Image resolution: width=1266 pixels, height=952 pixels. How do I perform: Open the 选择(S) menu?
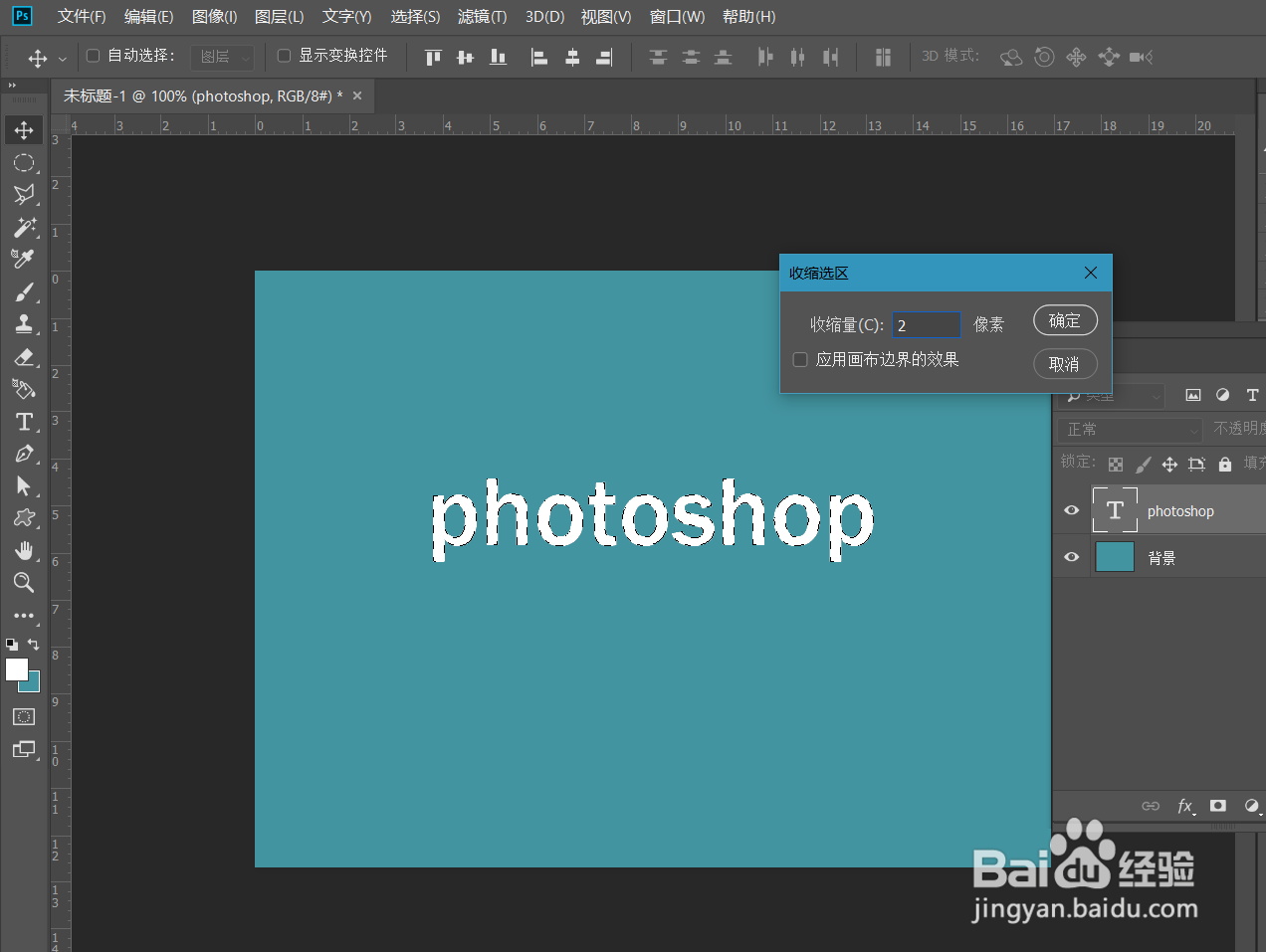(415, 17)
